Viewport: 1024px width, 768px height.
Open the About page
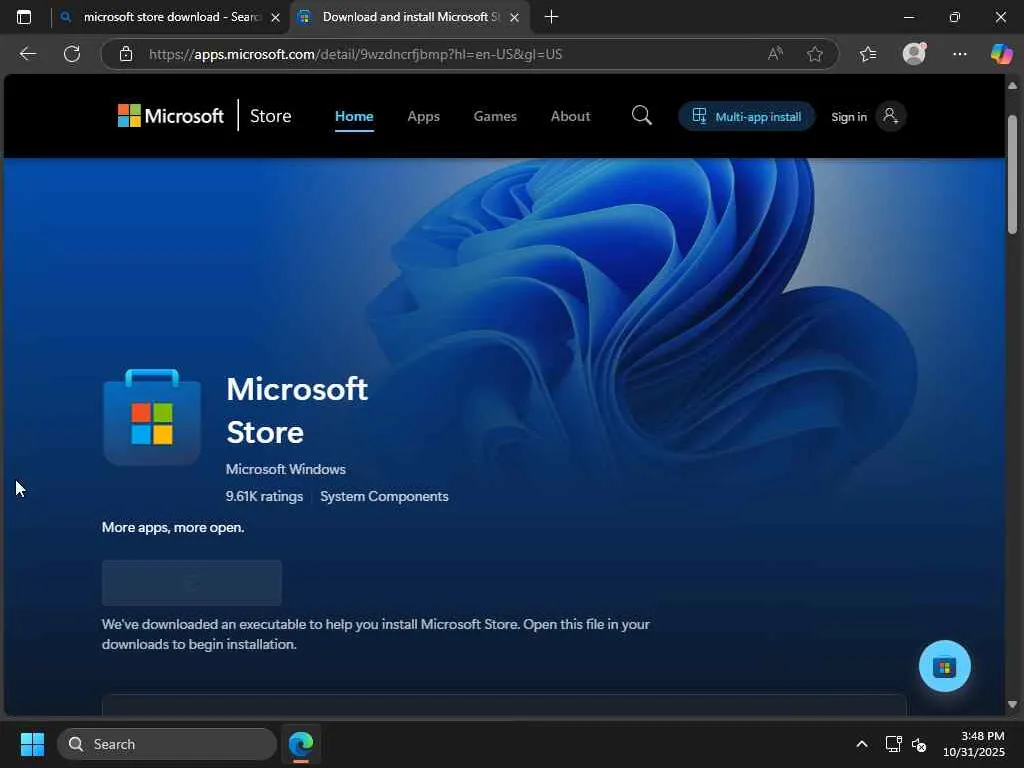(x=570, y=116)
